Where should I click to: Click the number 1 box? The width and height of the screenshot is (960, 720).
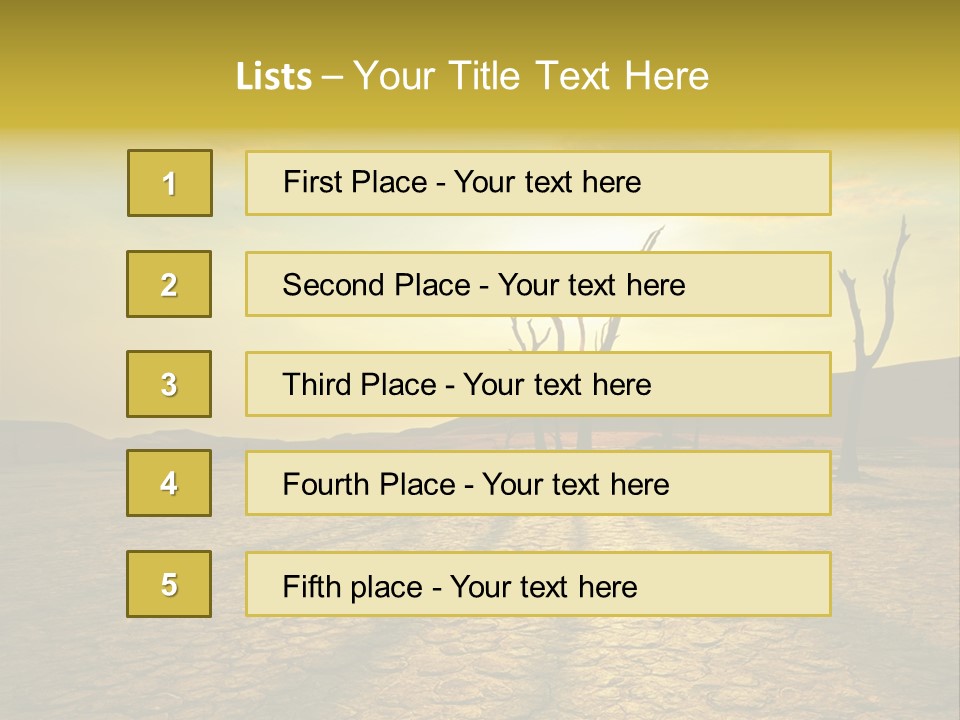tap(170, 183)
